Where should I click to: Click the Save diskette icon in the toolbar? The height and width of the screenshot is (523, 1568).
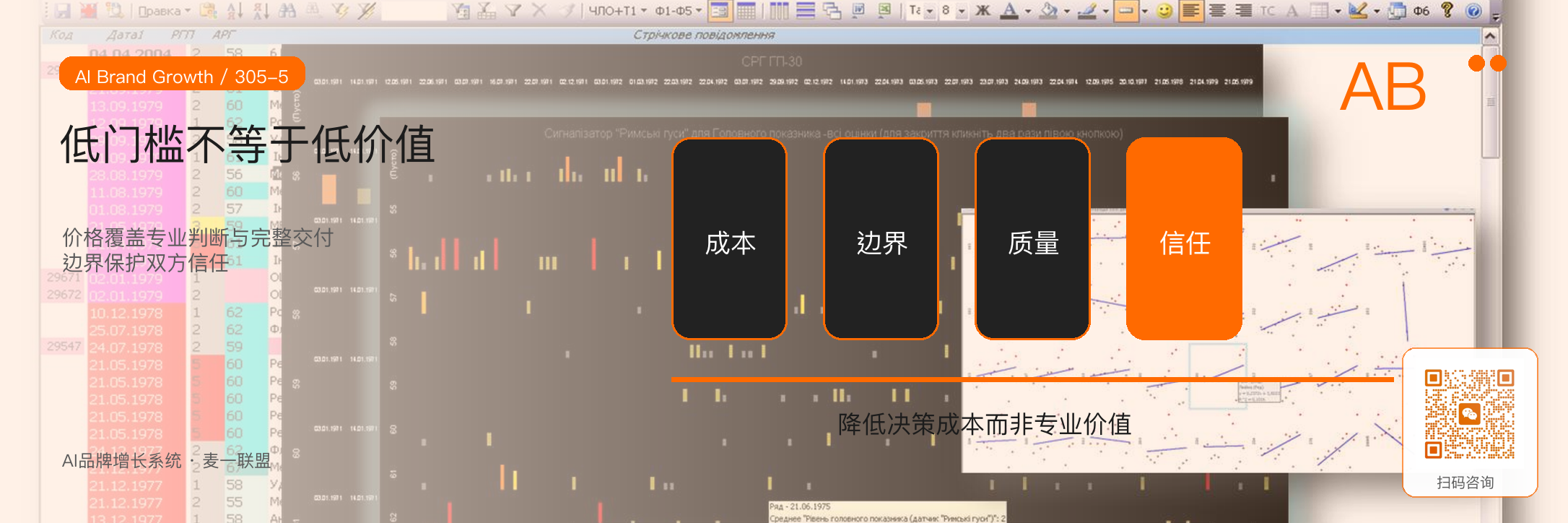point(63,11)
